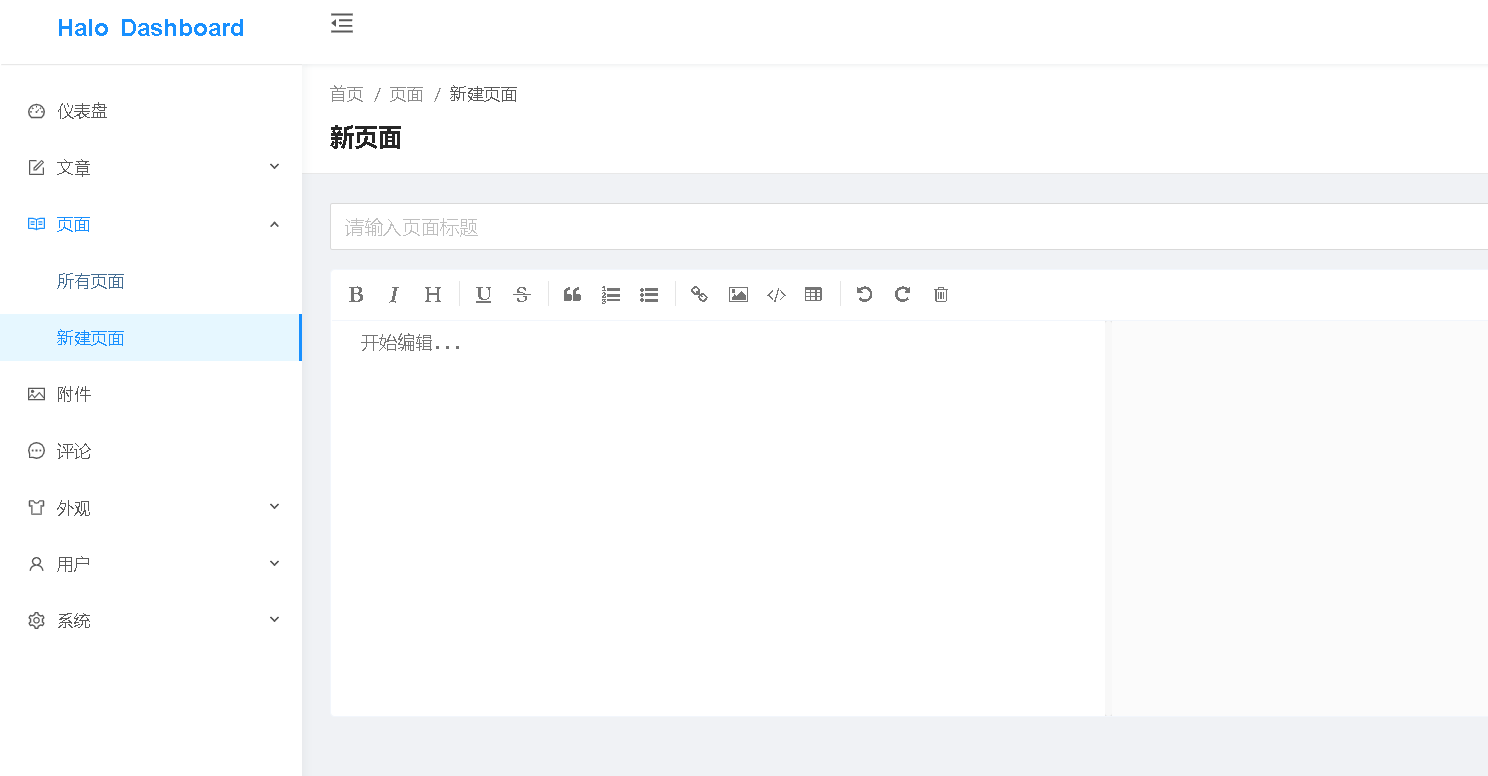Image resolution: width=1488 pixels, height=776 pixels.
Task: Open 所有页面 submenu item
Action: pyautogui.click(x=151, y=281)
